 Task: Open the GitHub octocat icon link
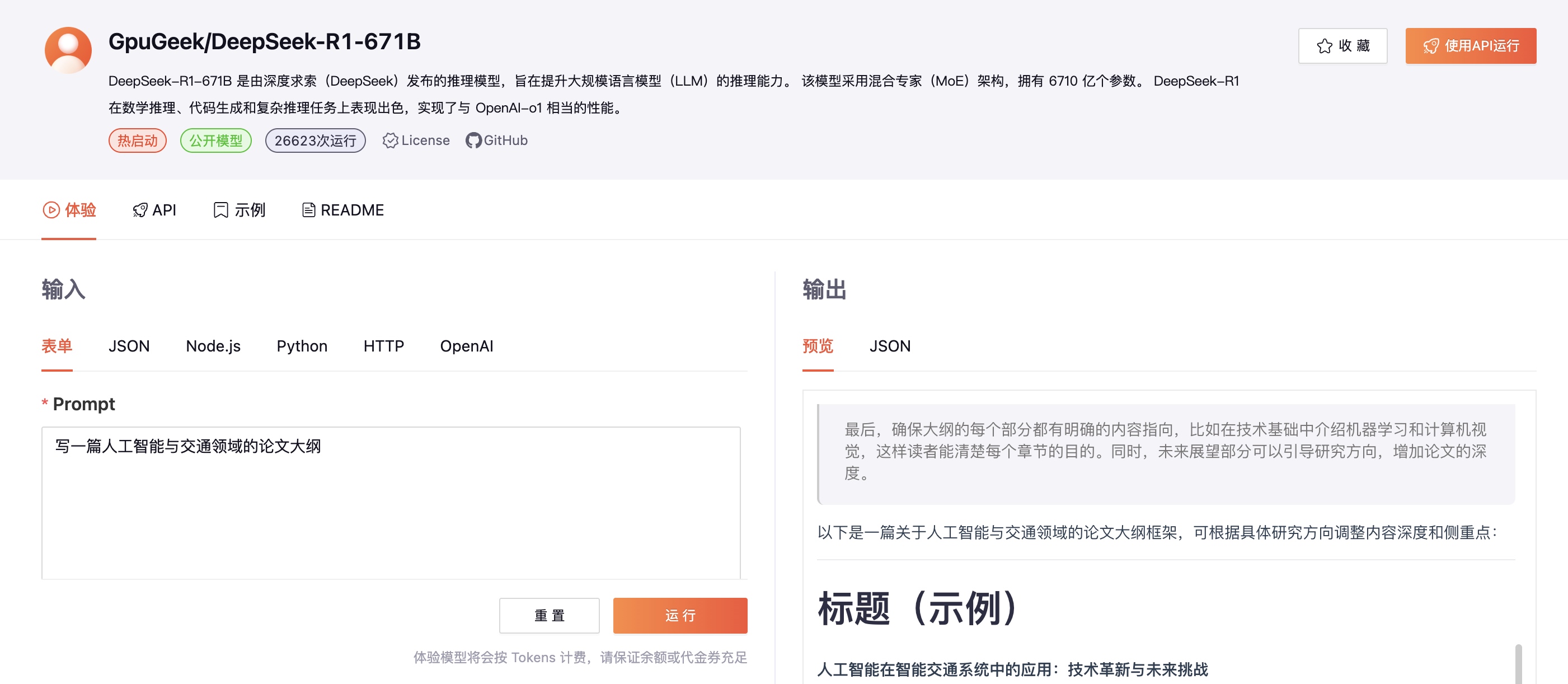pyautogui.click(x=473, y=140)
